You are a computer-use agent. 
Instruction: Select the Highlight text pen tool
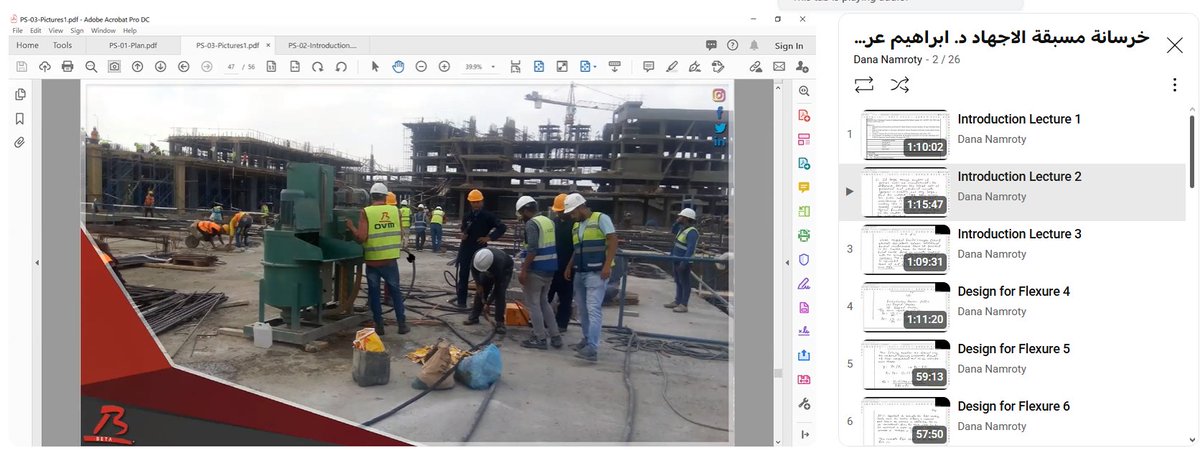671,66
